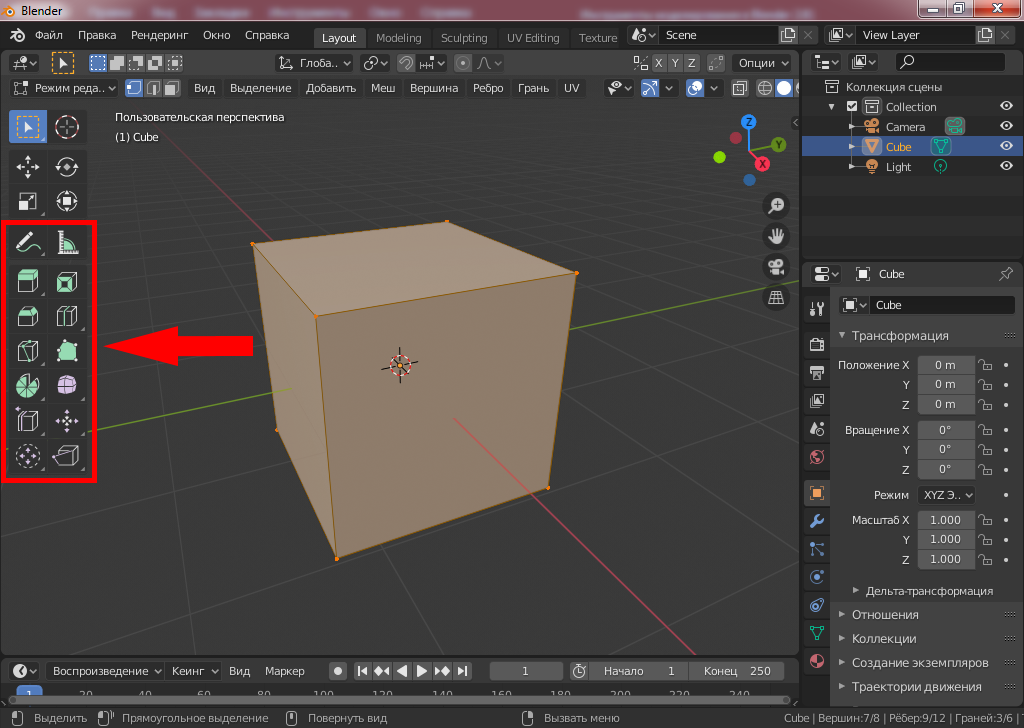Select the Loop Cut tool
The image size is (1024, 728).
click(x=67, y=317)
